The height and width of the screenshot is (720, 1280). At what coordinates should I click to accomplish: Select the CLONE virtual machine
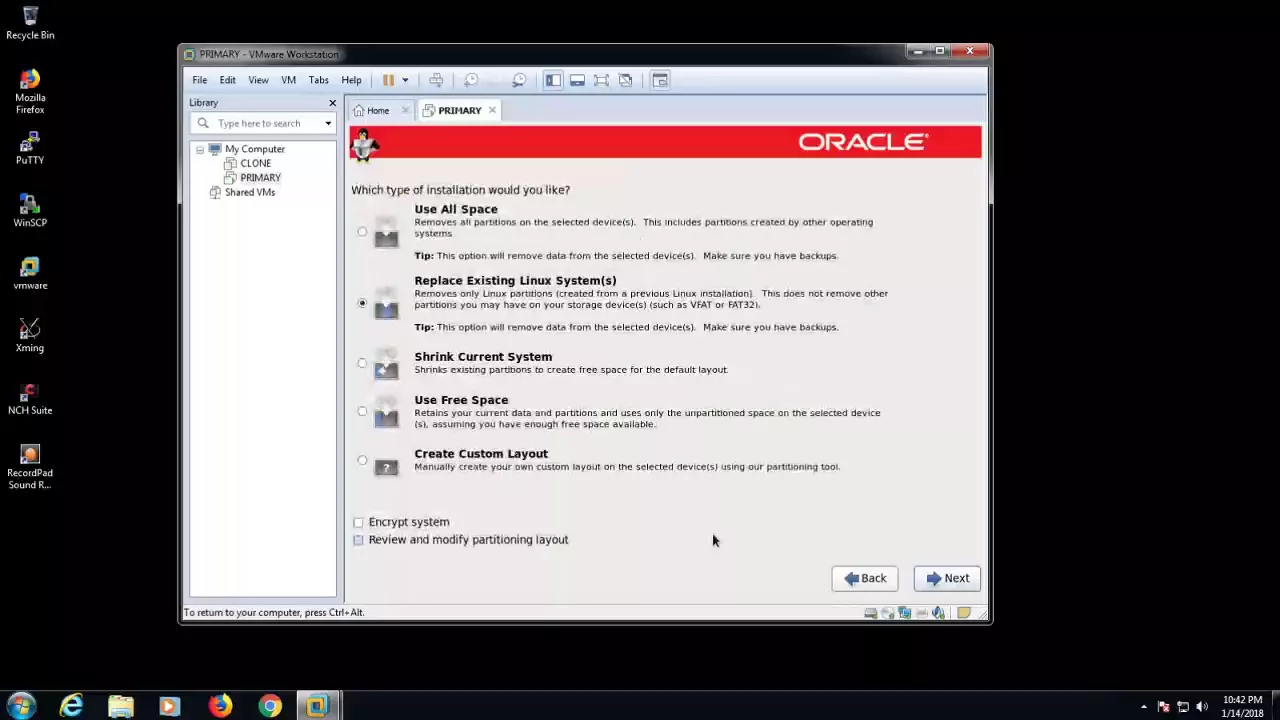(x=255, y=163)
